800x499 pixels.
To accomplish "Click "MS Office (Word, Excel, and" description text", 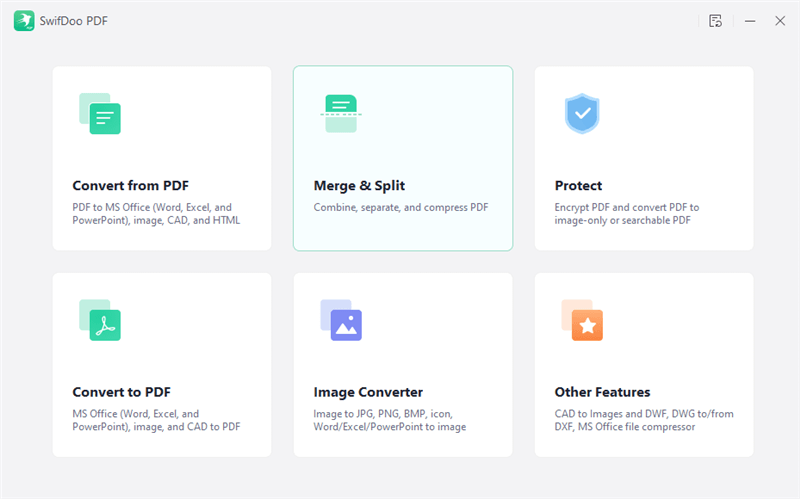I will [x=136, y=414].
